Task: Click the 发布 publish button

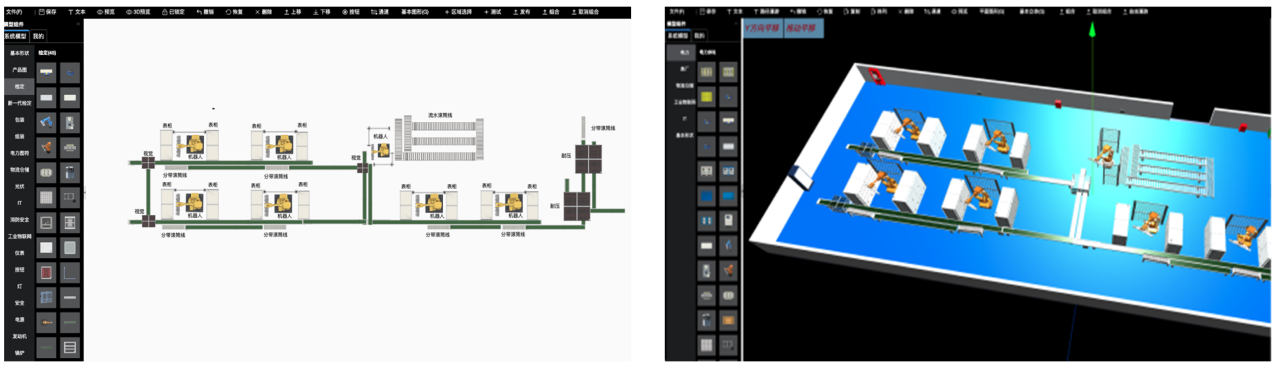Action: click(x=522, y=12)
